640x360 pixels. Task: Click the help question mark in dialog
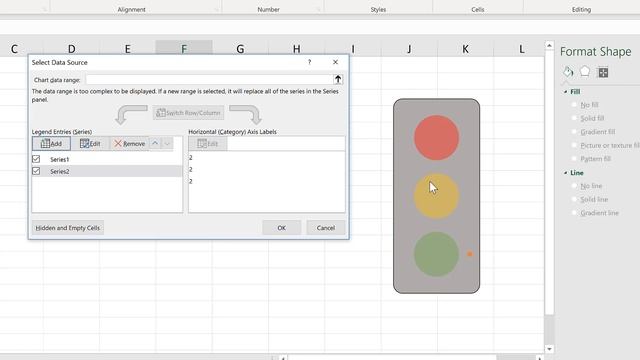309,62
